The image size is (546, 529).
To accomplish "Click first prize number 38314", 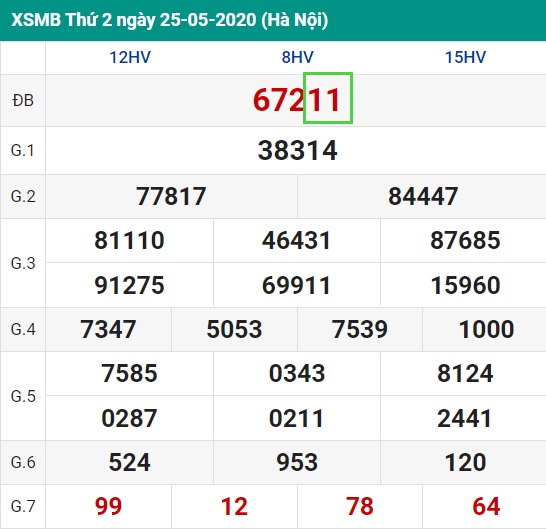I will [297, 150].
